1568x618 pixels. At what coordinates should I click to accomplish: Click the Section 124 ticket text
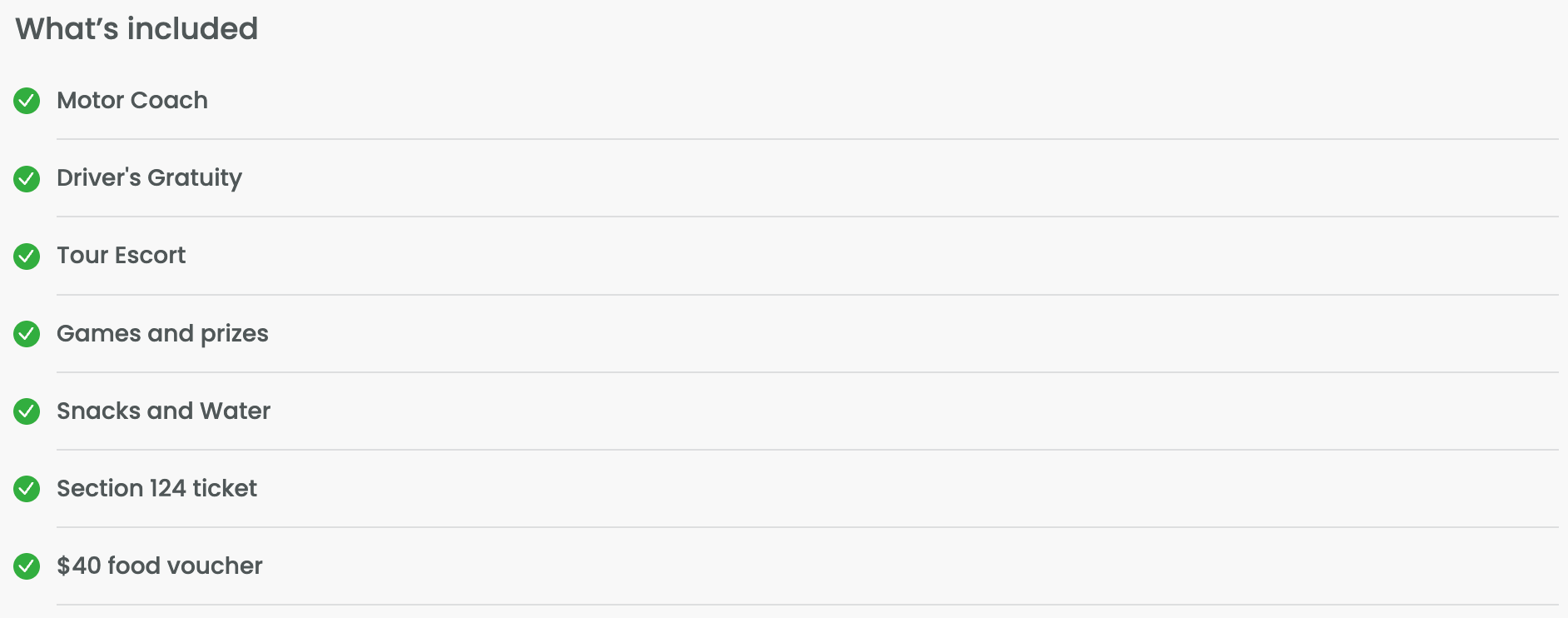point(156,488)
